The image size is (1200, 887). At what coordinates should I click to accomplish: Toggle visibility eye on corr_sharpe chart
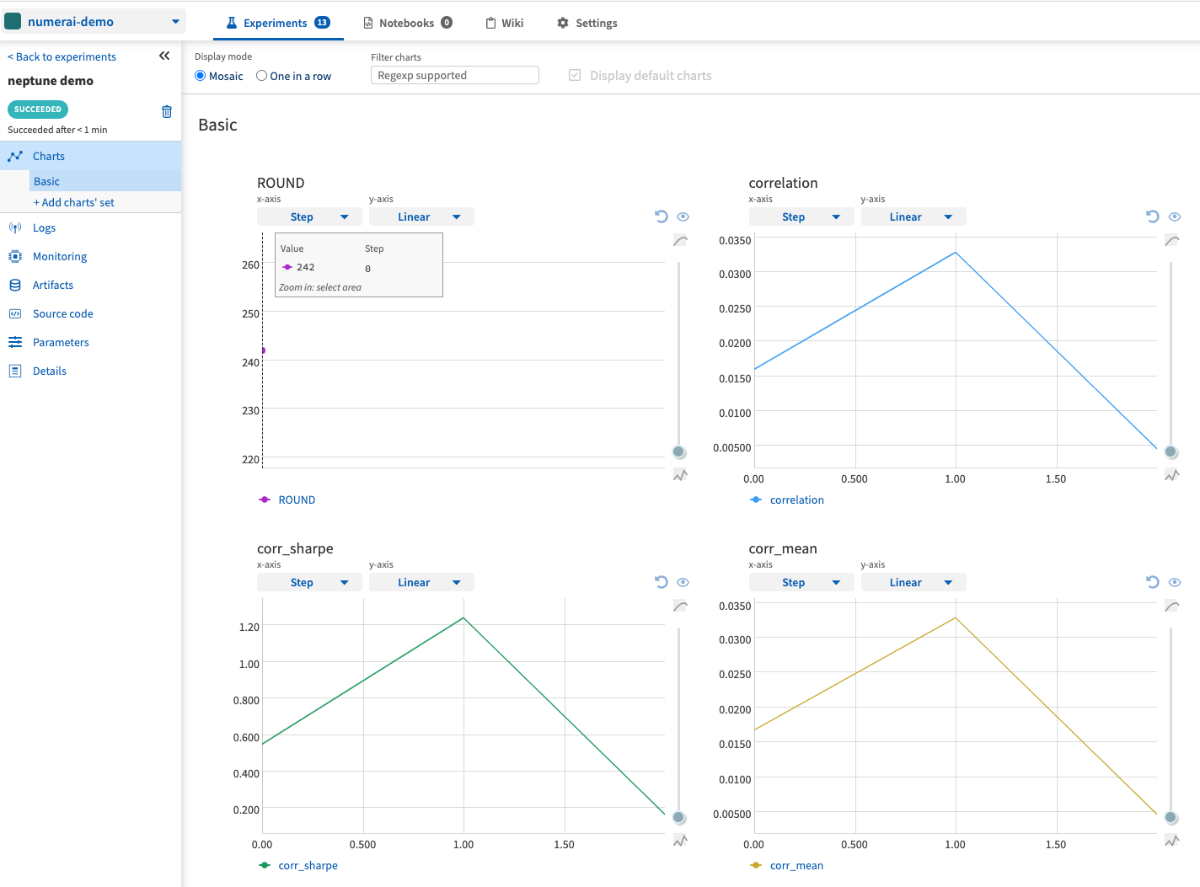[683, 582]
